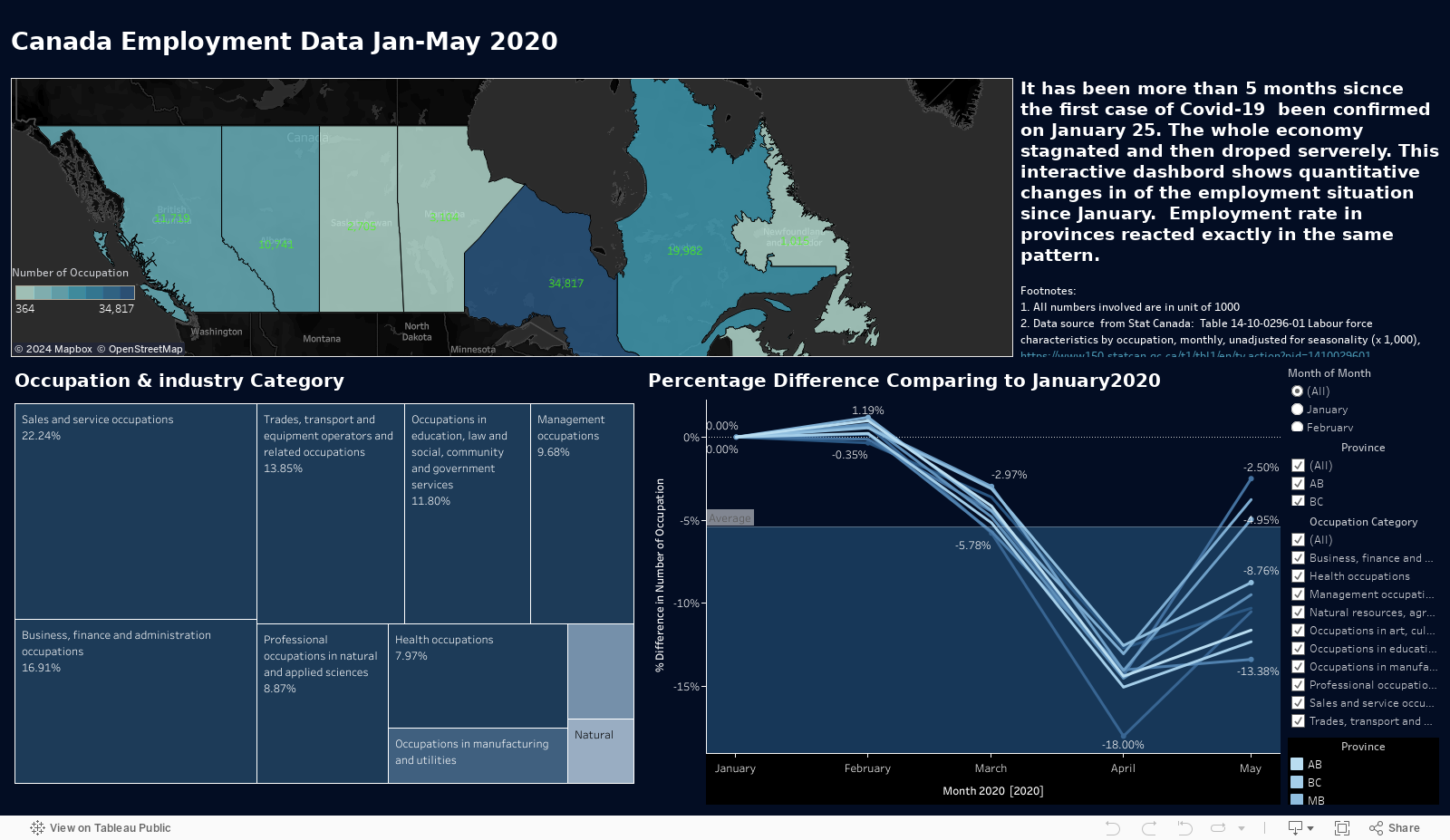Screen dimensions: 1450x840
Task: Click the AB color swatch in Province legend
Action: (x=1297, y=765)
